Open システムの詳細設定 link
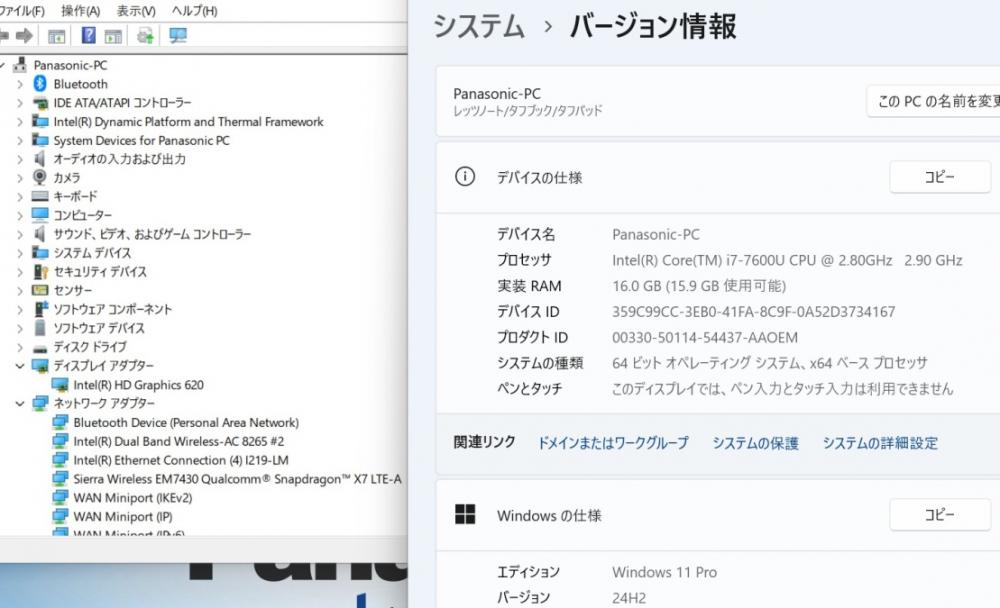1000x608 pixels. click(x=880, y=443)
